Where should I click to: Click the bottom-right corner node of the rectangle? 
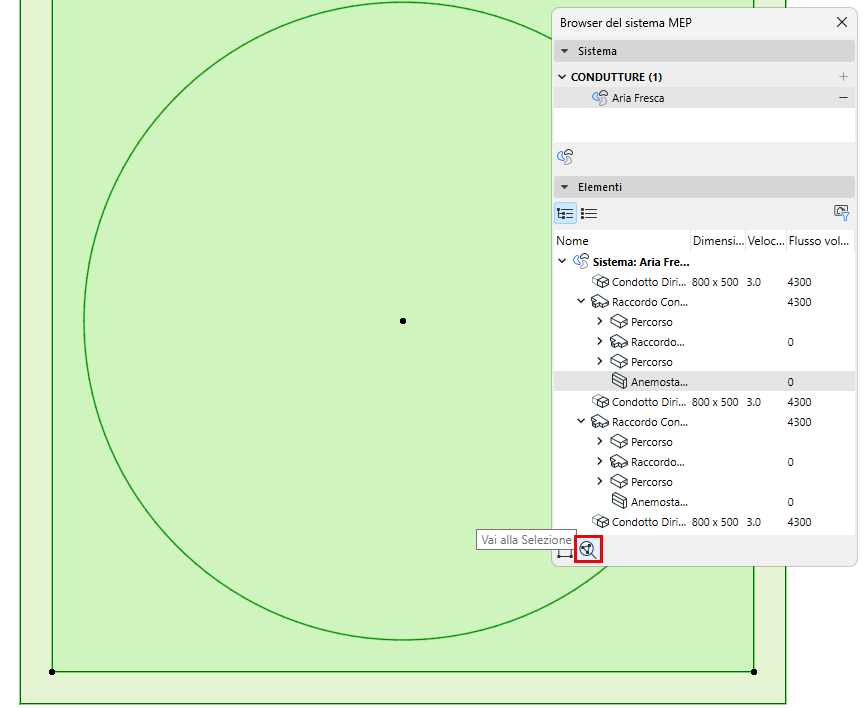click(x=754, y=672)
